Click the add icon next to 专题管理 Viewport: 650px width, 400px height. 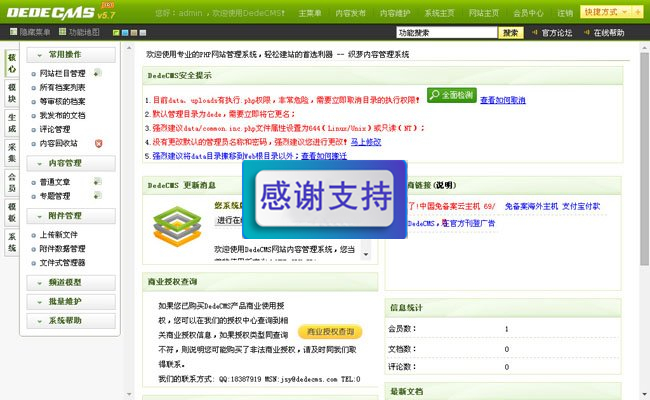point(97,195)
